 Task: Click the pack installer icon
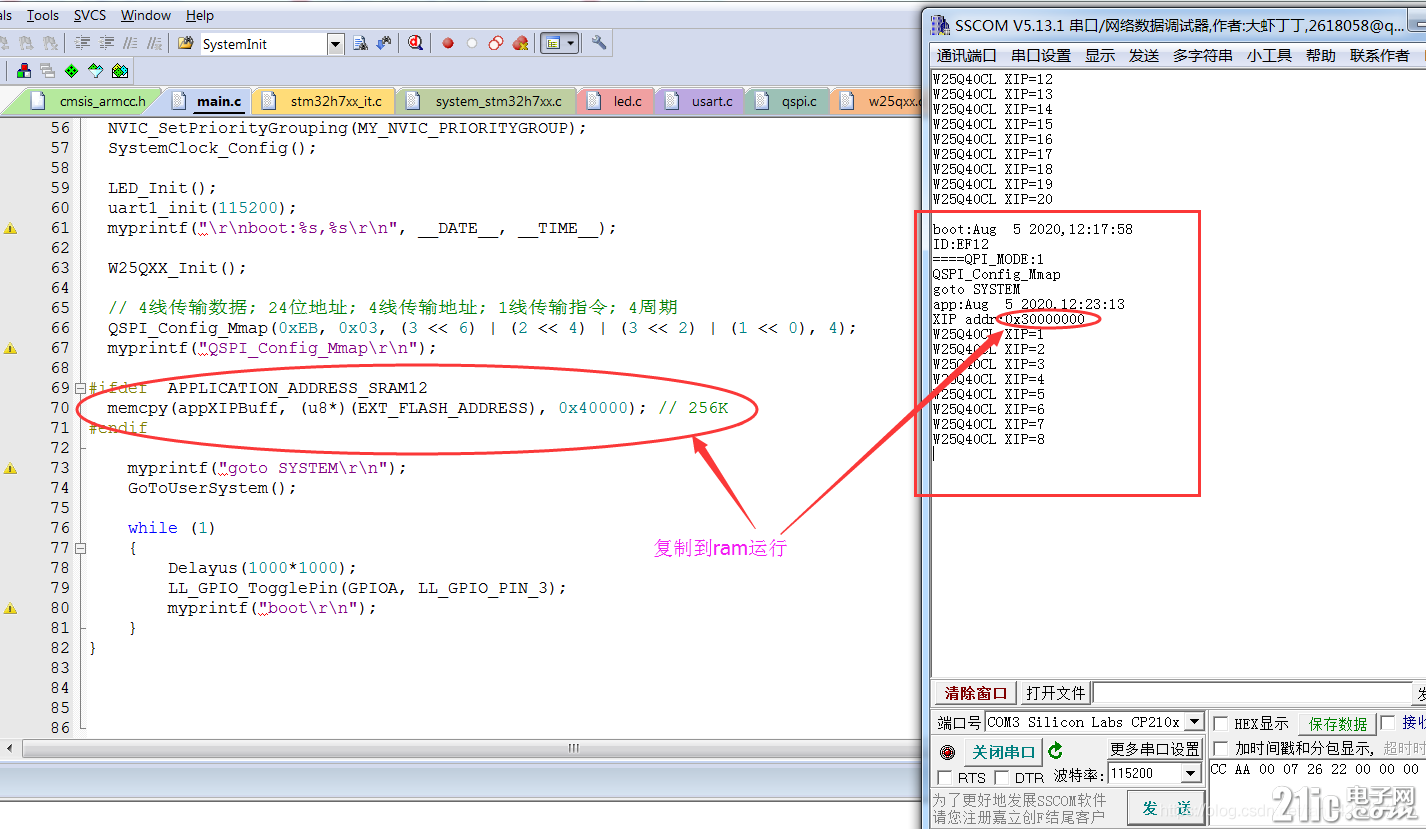pyautogui.click(x=119, y=71)
